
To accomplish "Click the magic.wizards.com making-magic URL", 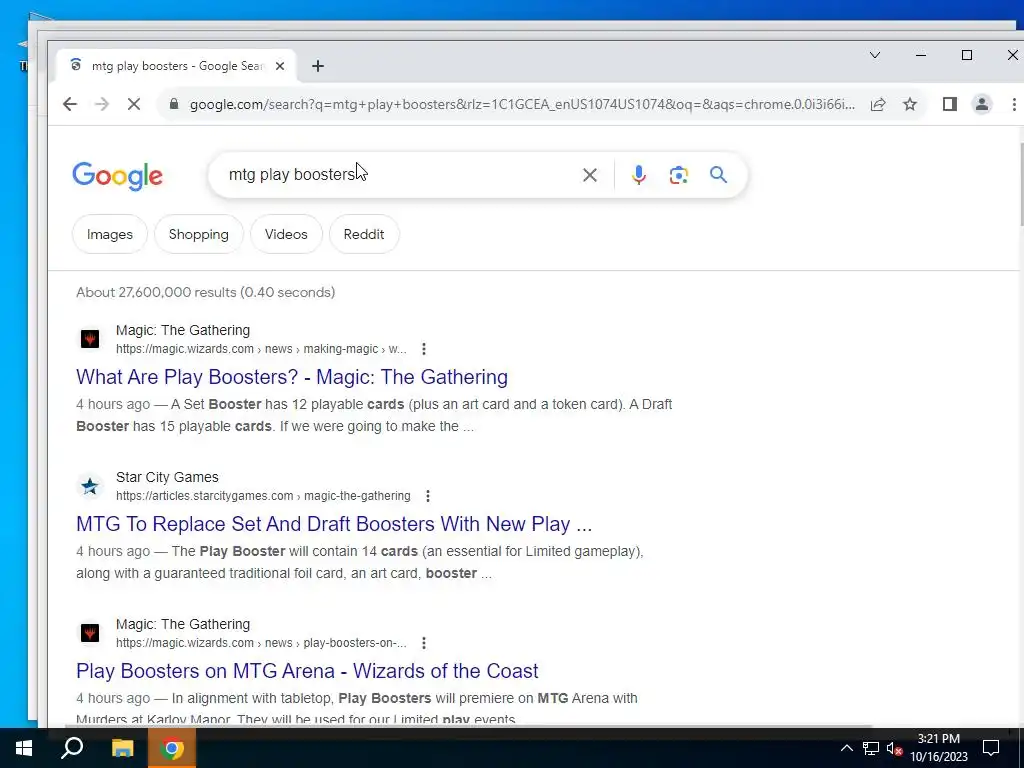I will pyautogui.click(x=261, y=349).
